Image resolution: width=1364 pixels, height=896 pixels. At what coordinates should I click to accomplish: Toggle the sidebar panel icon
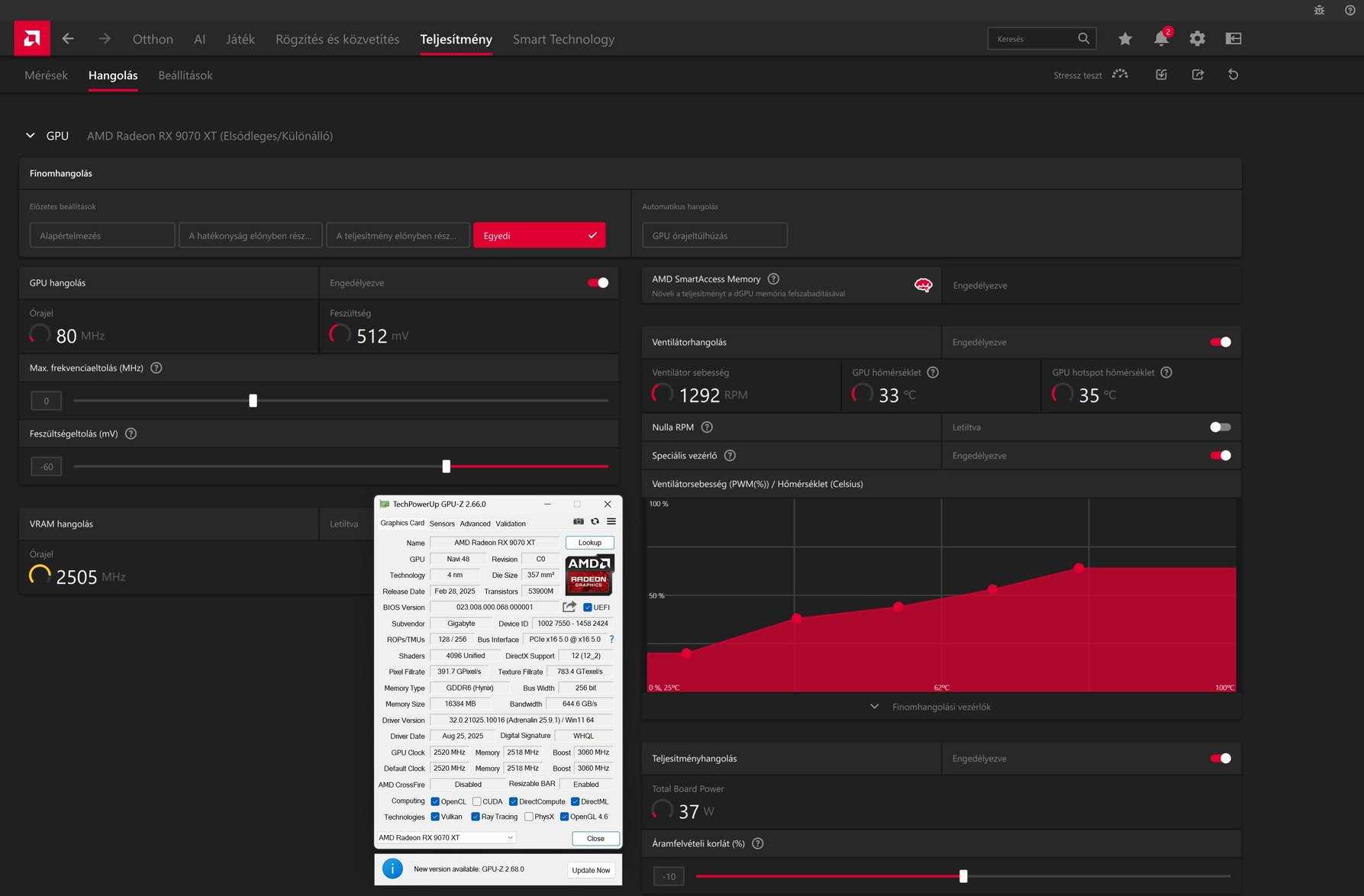1233,39
